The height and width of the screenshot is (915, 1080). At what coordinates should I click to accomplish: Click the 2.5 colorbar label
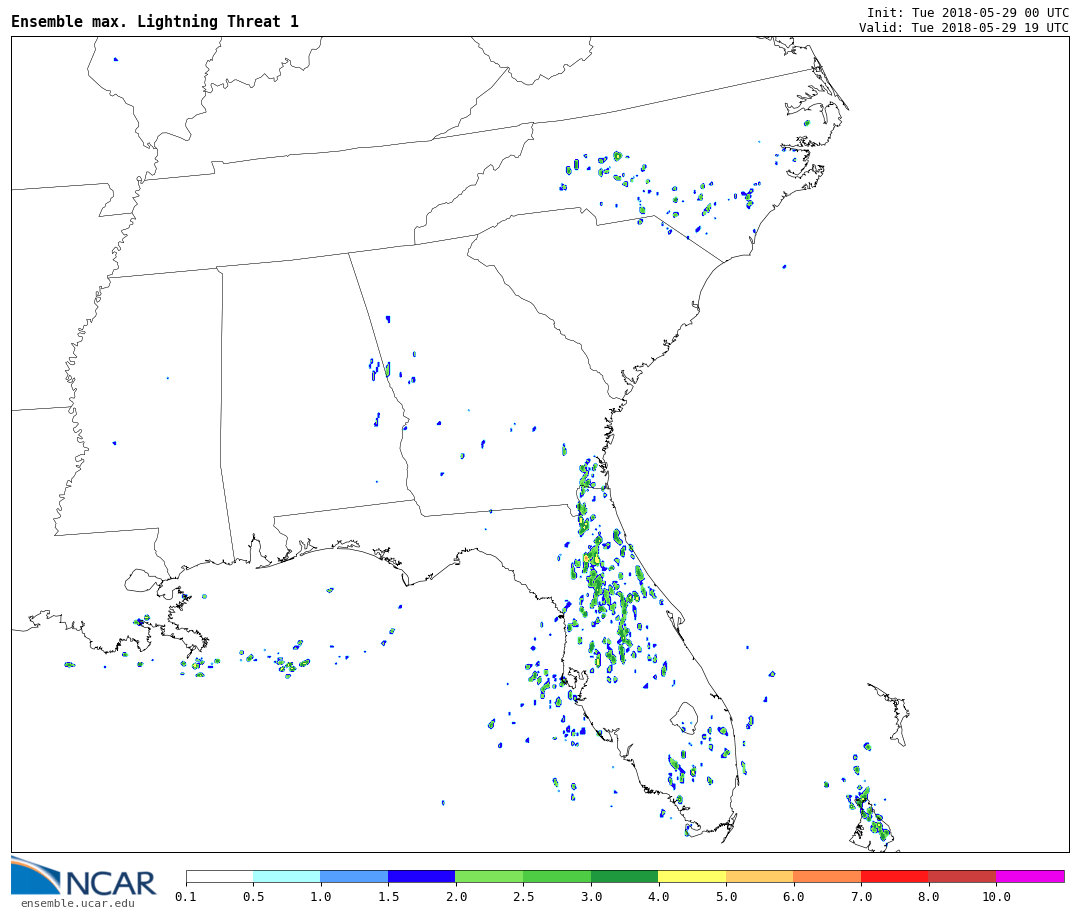pos(523,896)
